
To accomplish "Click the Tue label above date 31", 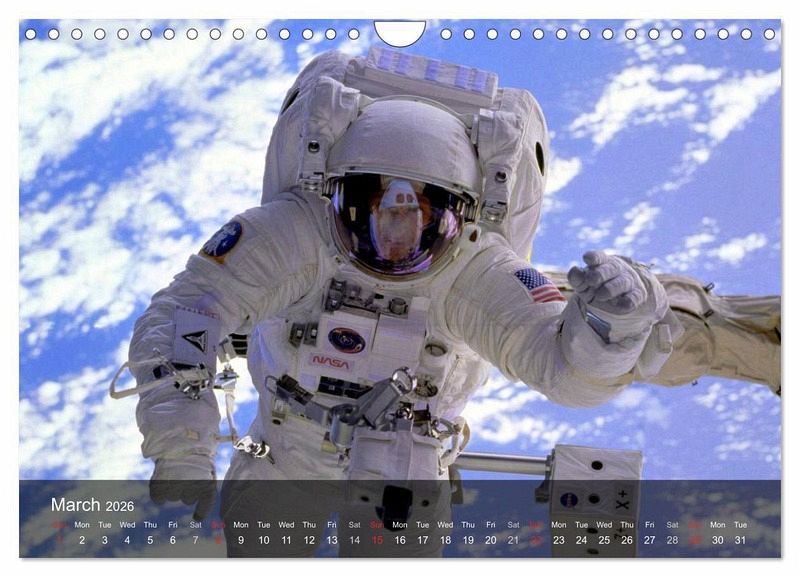I will click(740, 525).
